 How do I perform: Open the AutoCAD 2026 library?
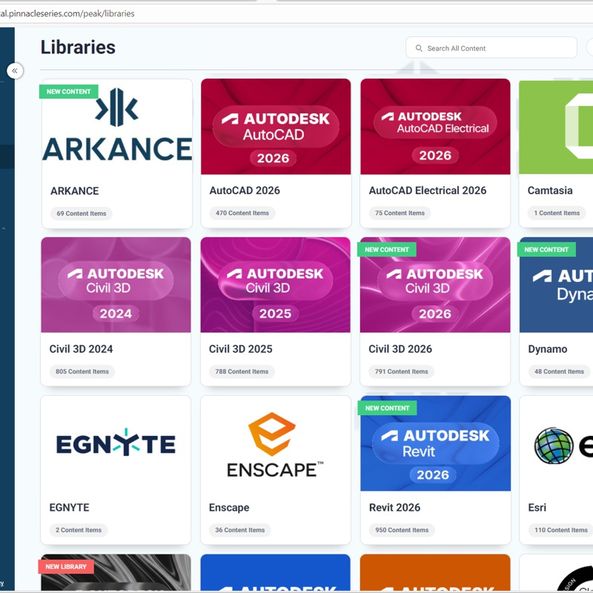tap(276, 154)
